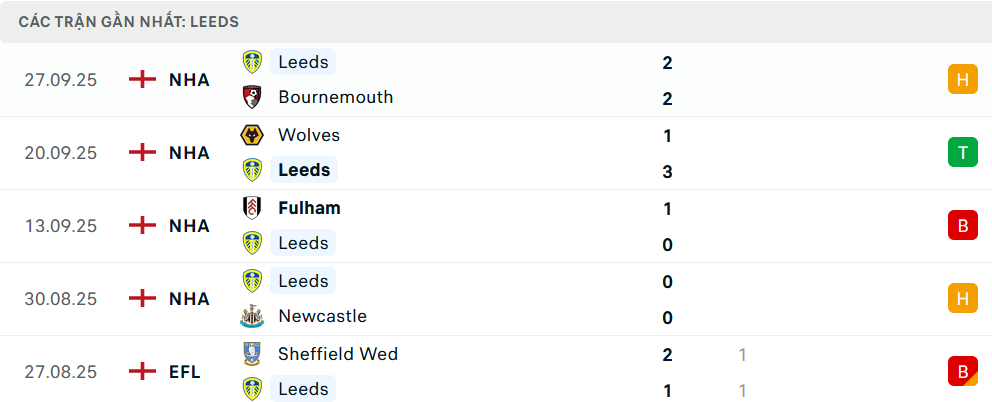
Task: Open the Newcastle team link
Action: 322,316
